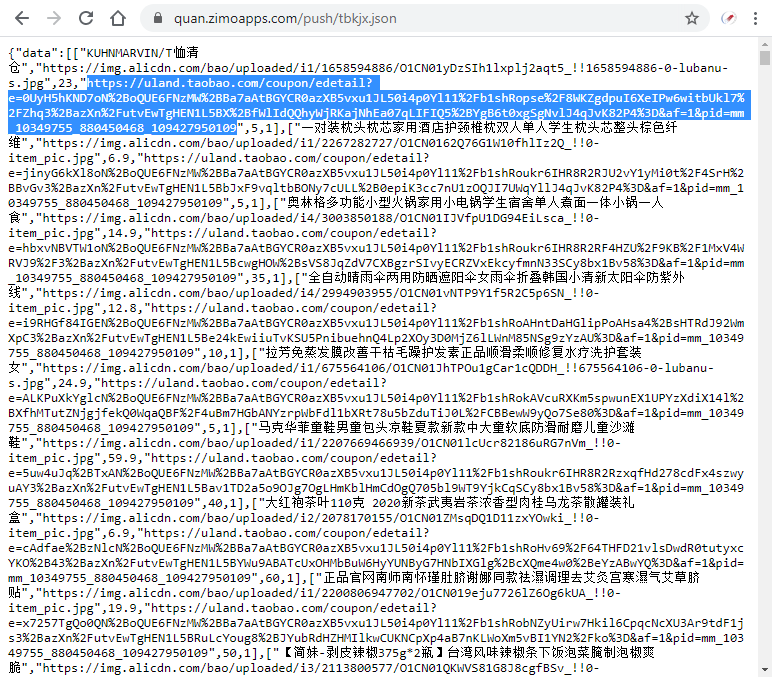Click text "正品官网南师南怀瑾肚脐"

pos(395,578)
